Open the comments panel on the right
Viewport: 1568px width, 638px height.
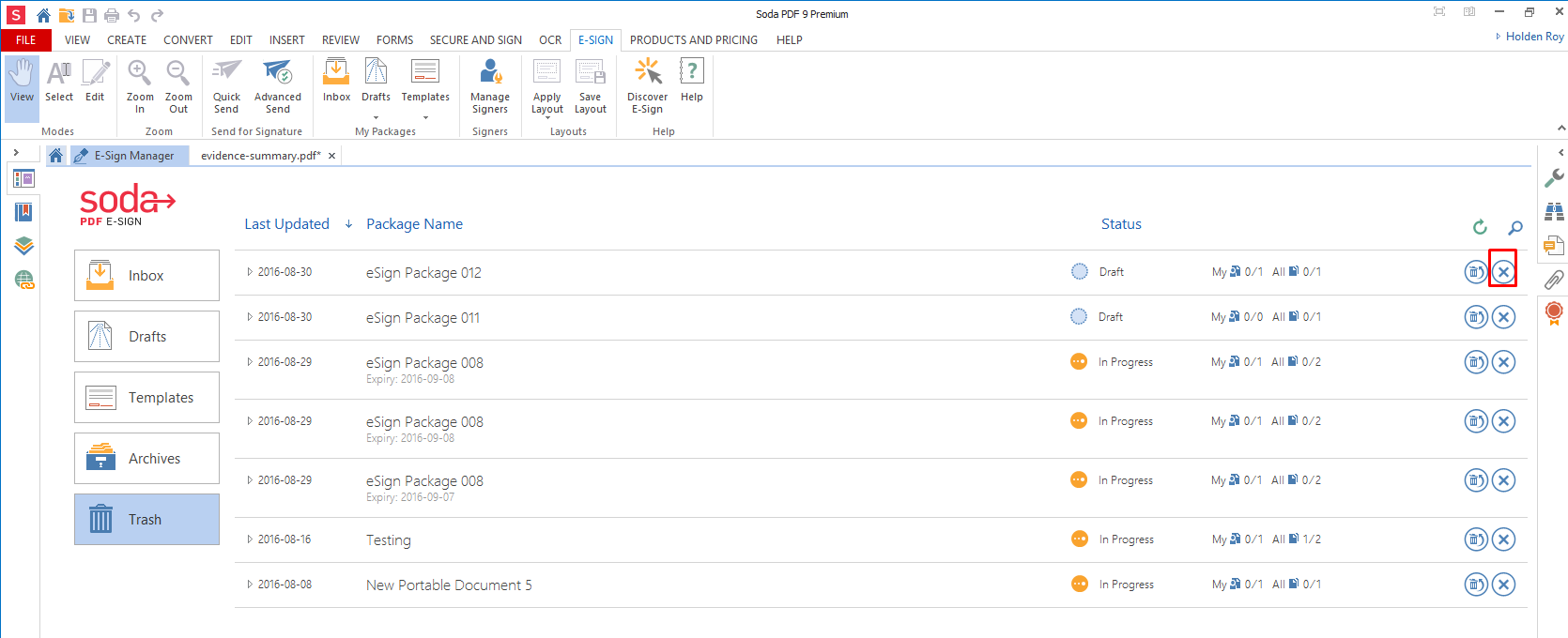[x=1554, y=245]
